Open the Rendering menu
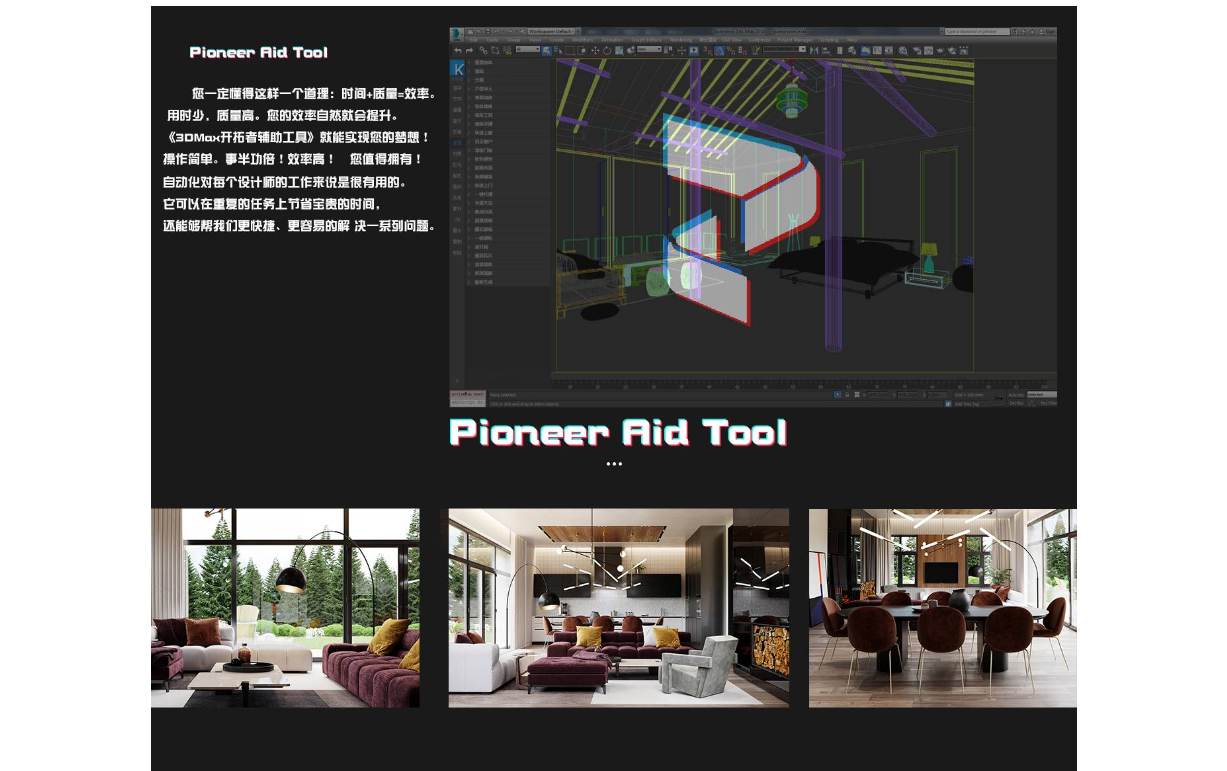The height and width of the screenshot is (771, 1227). pyautogui.click(x=681, y=41)
